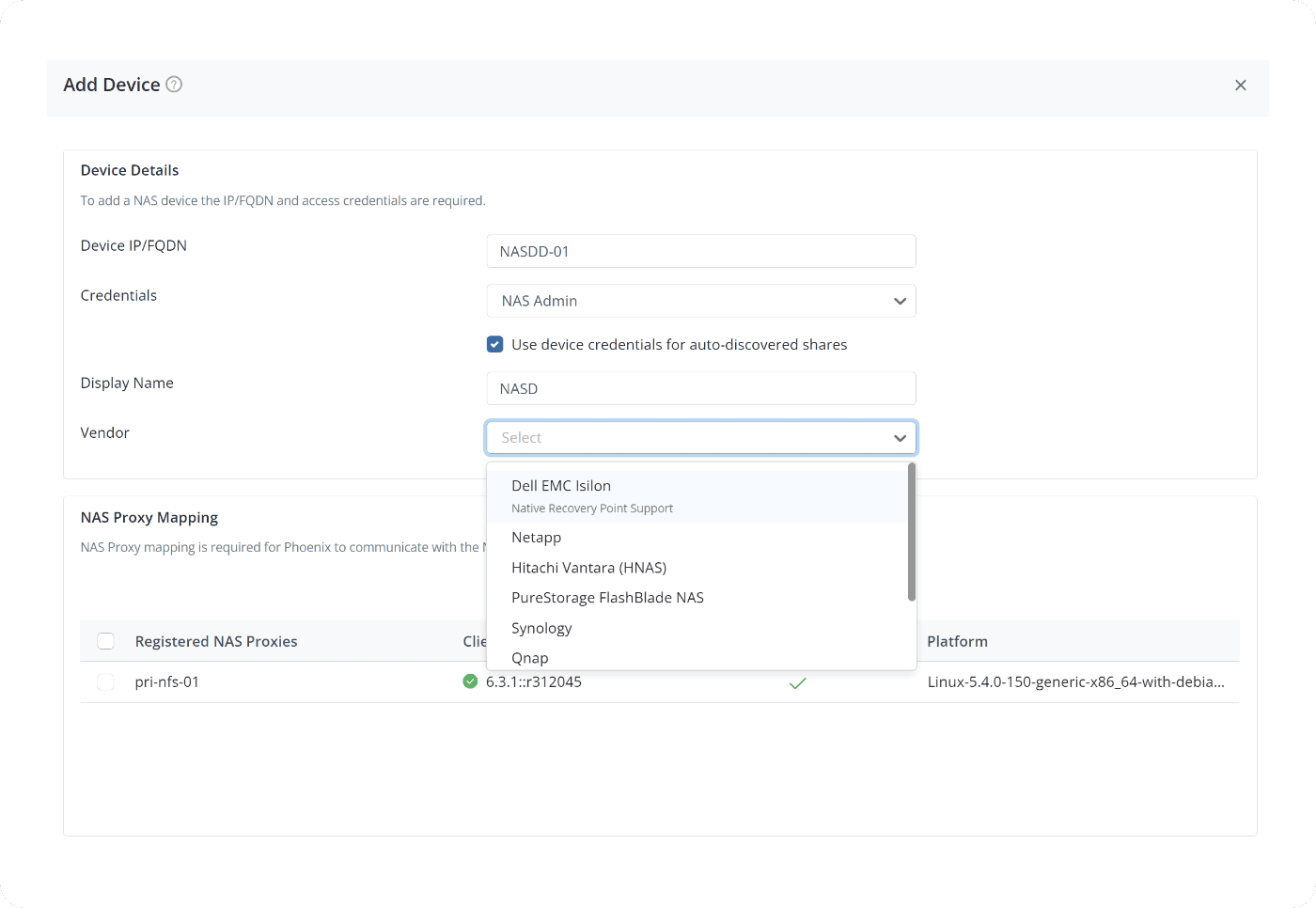The image size is (1316, 908).
Task: Click the green status icon for pri-nfs-01
Action: pos(470,681)
